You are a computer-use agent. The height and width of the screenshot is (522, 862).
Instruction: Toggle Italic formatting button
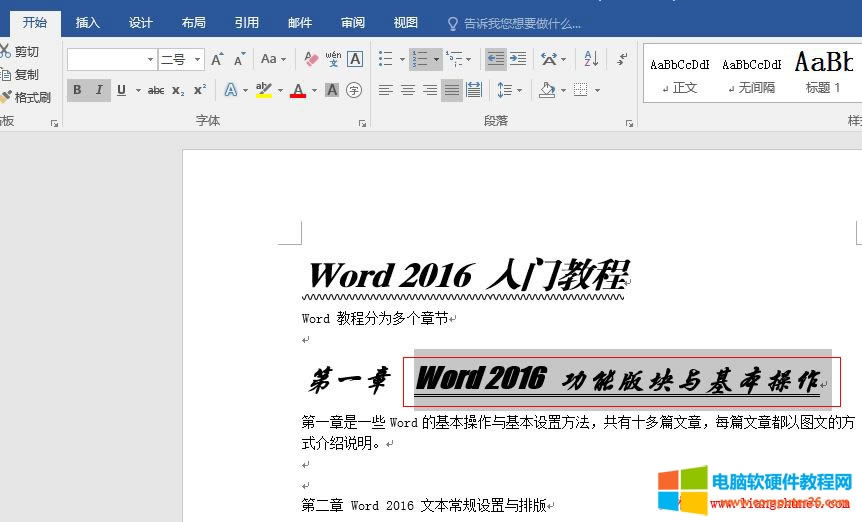[x=99, y=90]
